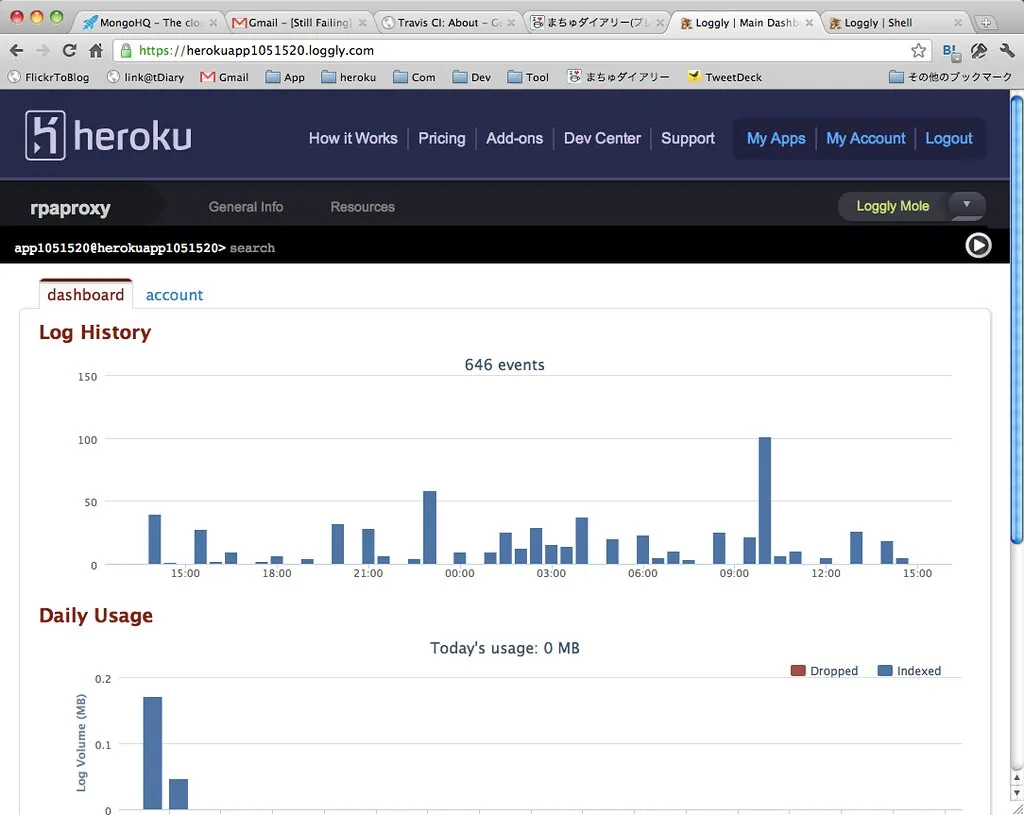
Task: Open the Gmail bookmark
Action: tap(225, 77)
